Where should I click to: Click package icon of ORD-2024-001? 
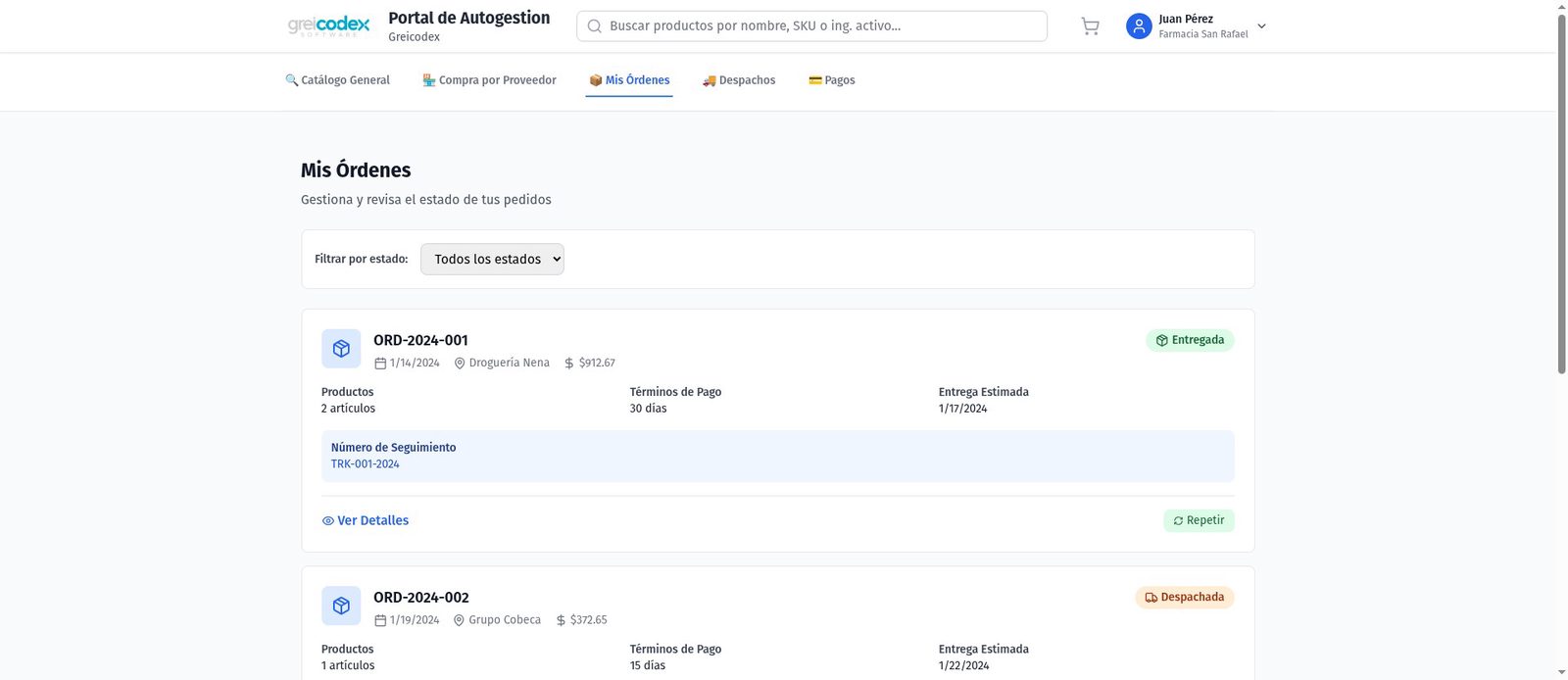341,349
